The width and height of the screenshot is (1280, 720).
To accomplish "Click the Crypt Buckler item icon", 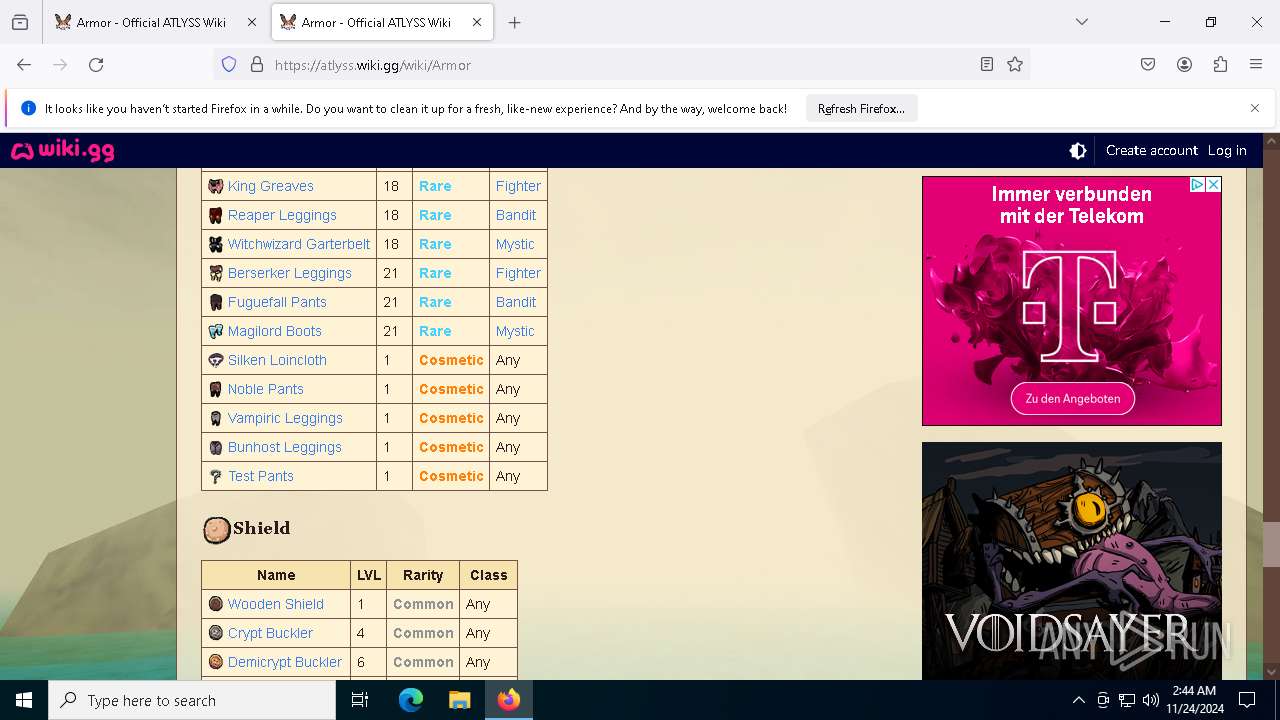I will coord(215,633).
